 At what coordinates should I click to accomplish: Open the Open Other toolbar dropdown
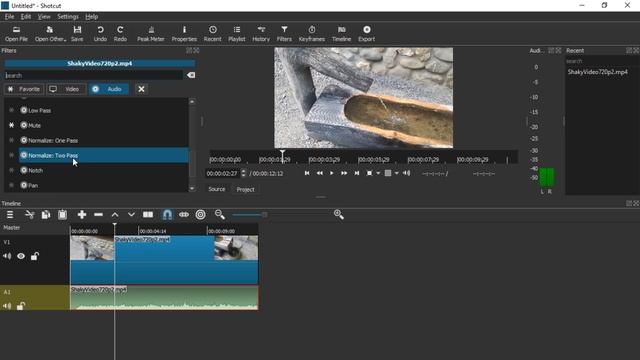point(50,33)
